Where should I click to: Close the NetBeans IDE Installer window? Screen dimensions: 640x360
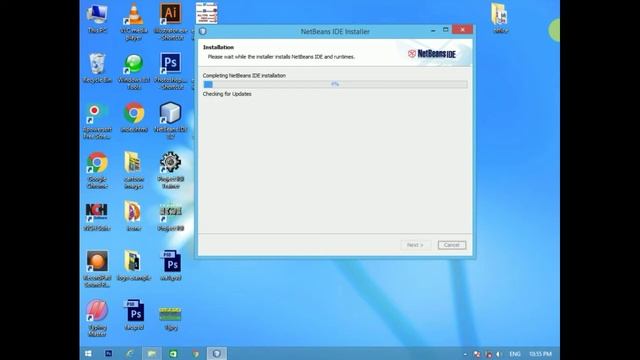coord(462,29)
